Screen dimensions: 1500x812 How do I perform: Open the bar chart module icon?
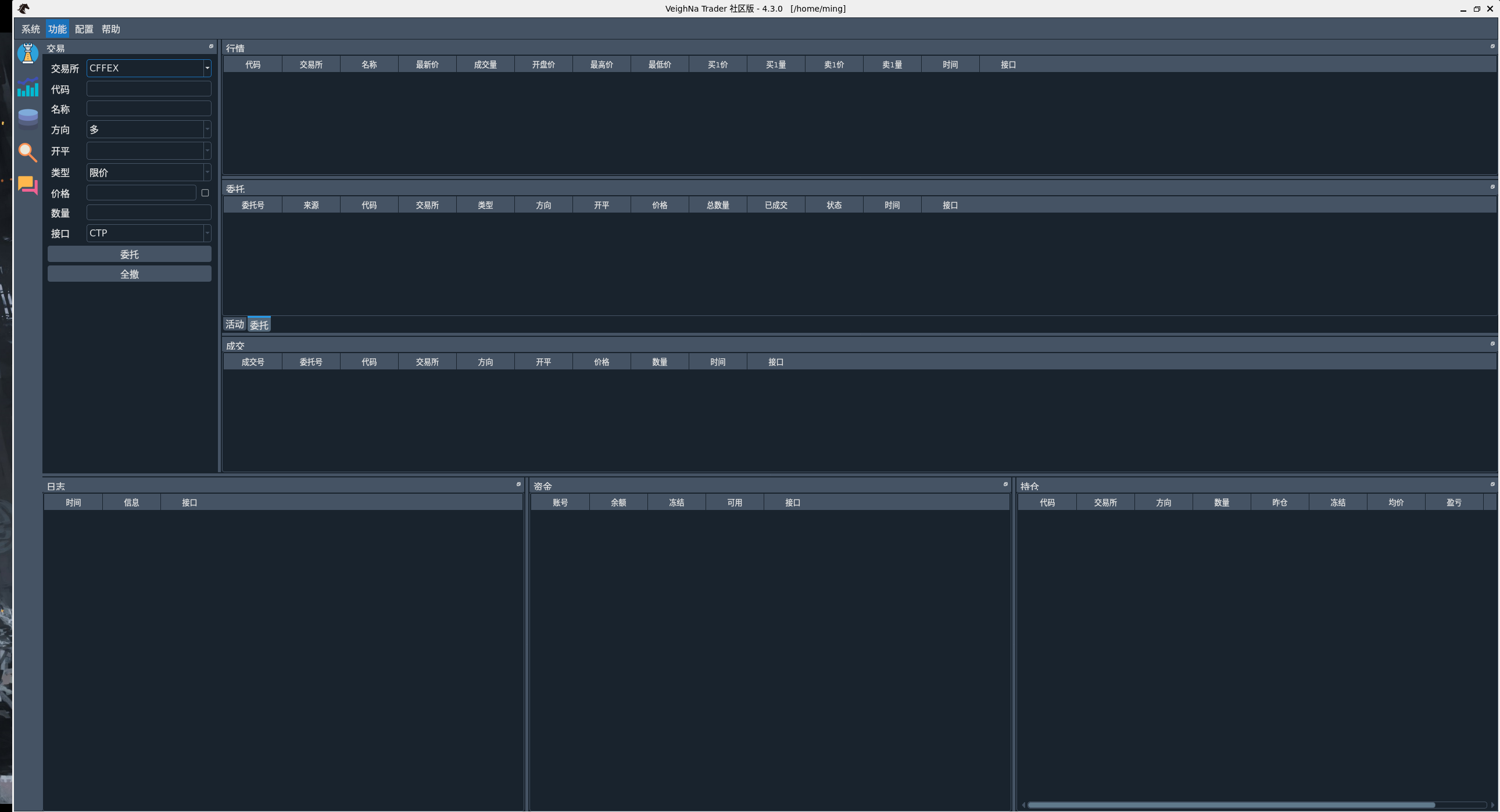27,87
